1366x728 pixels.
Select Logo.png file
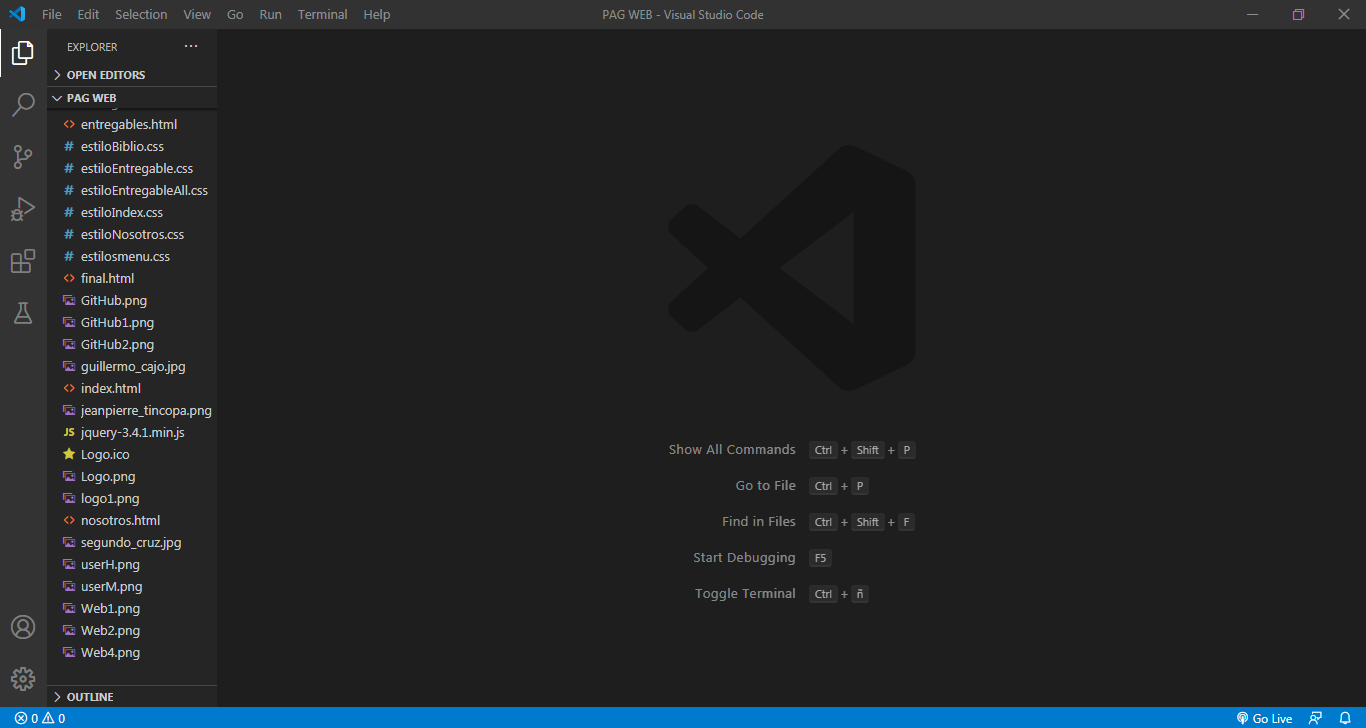point(132,476)
